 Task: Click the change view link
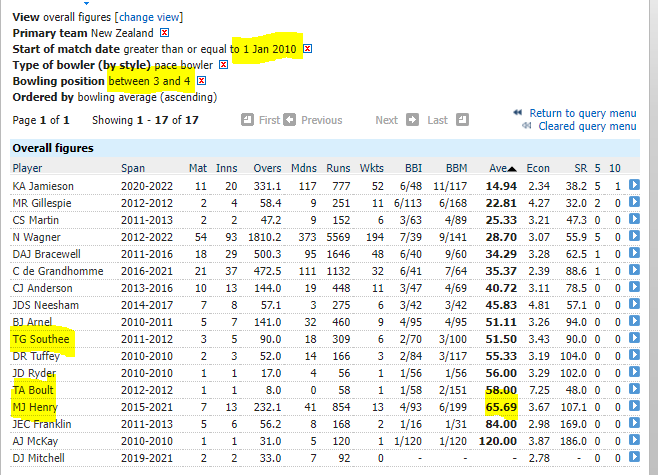click(x=148, y=17)
